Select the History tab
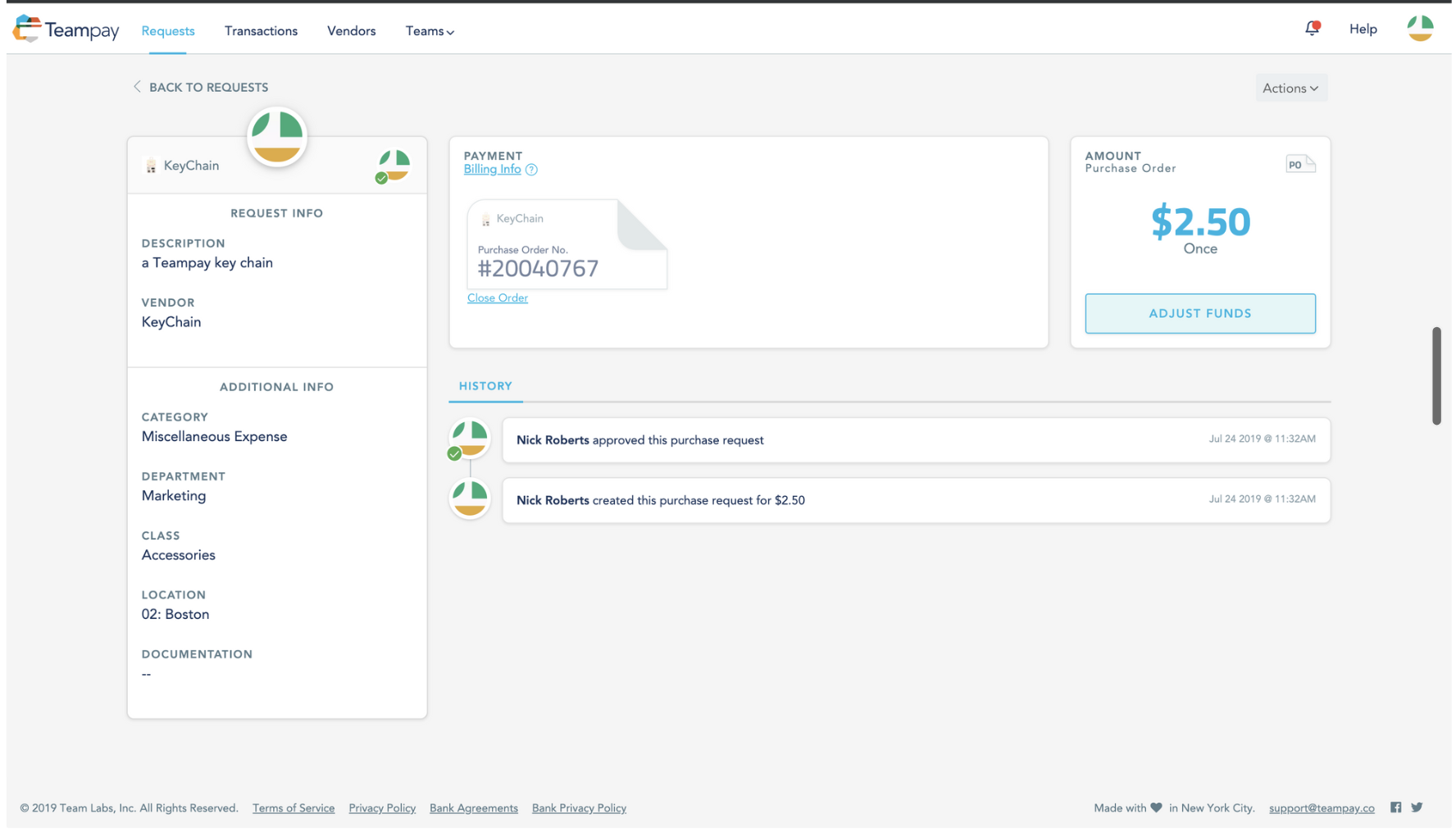Screen dimensions: 1456x833 (485, 386)
